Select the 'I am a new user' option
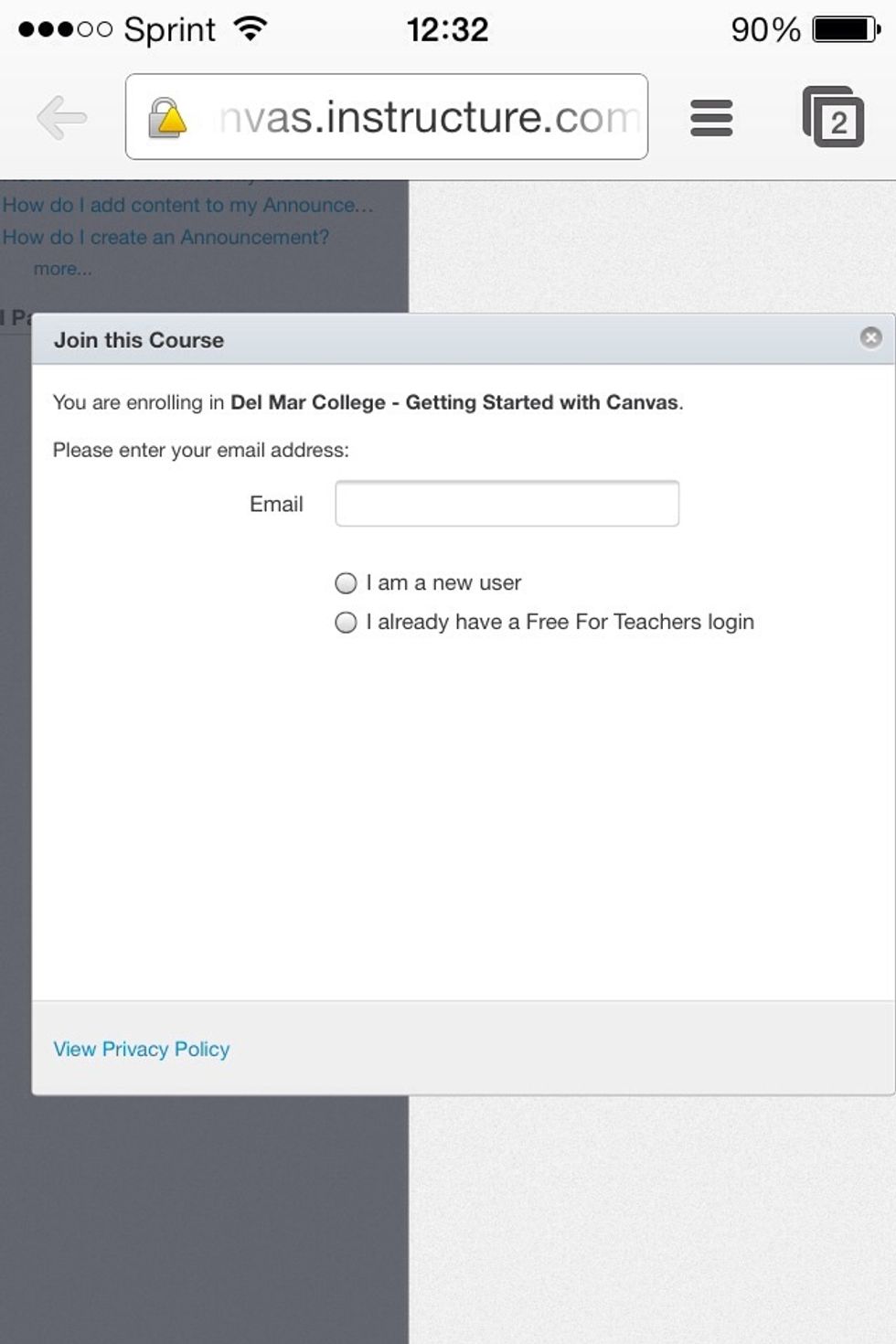This screenshot has width=896, height=1344. [346, 582]
